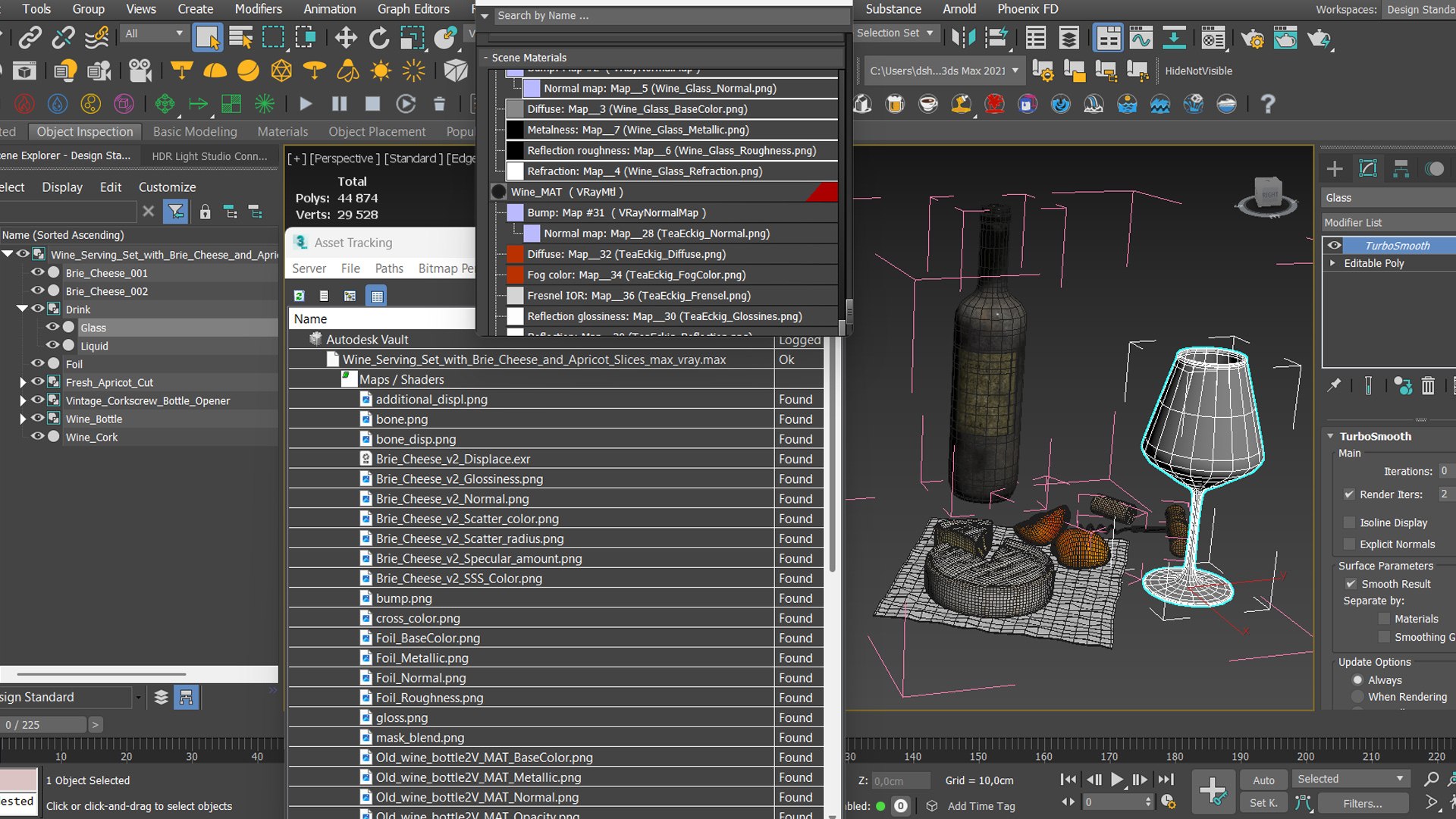Enable the Explicit Normals checkbox
Screen dimensions: 1456x819
point(1349,544)
